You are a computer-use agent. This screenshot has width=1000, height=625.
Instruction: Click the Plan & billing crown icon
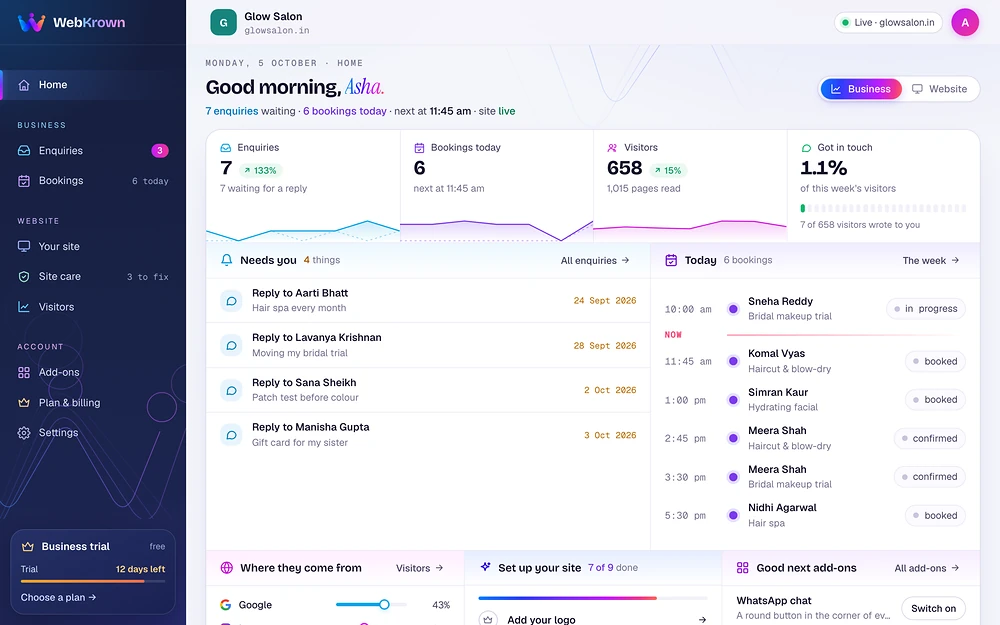click(x=24, y=402)
